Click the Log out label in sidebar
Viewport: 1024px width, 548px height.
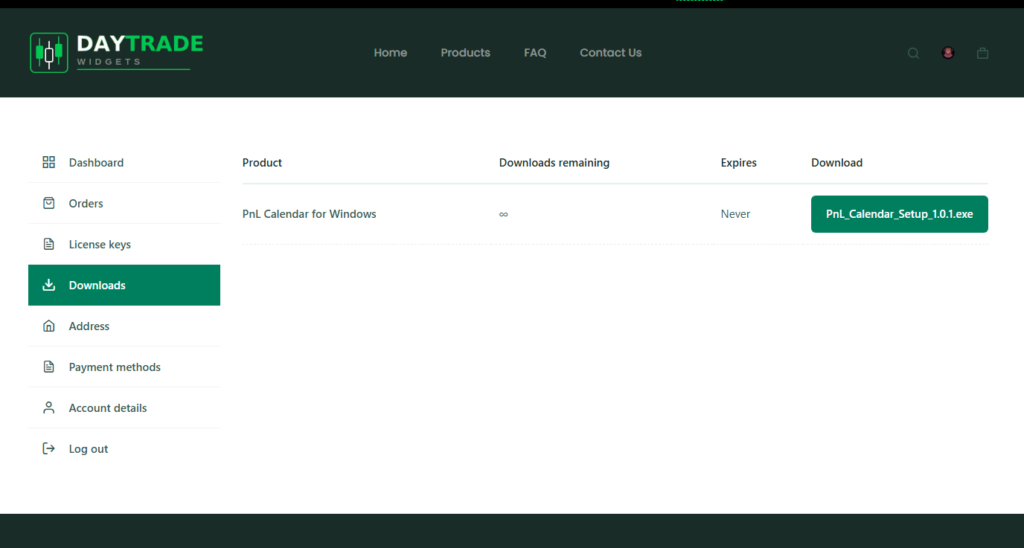[88, 449]
